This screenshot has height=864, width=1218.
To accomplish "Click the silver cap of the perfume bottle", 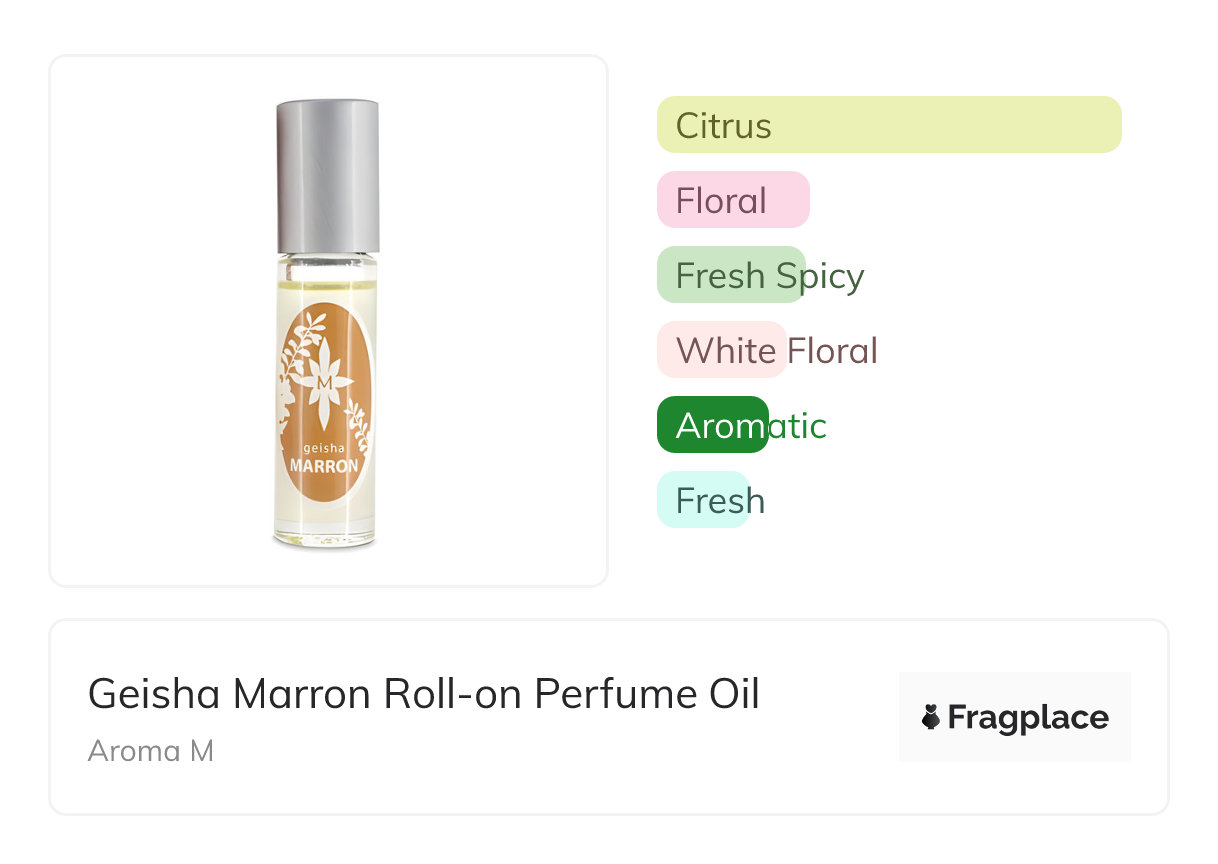I will point(328,175).
